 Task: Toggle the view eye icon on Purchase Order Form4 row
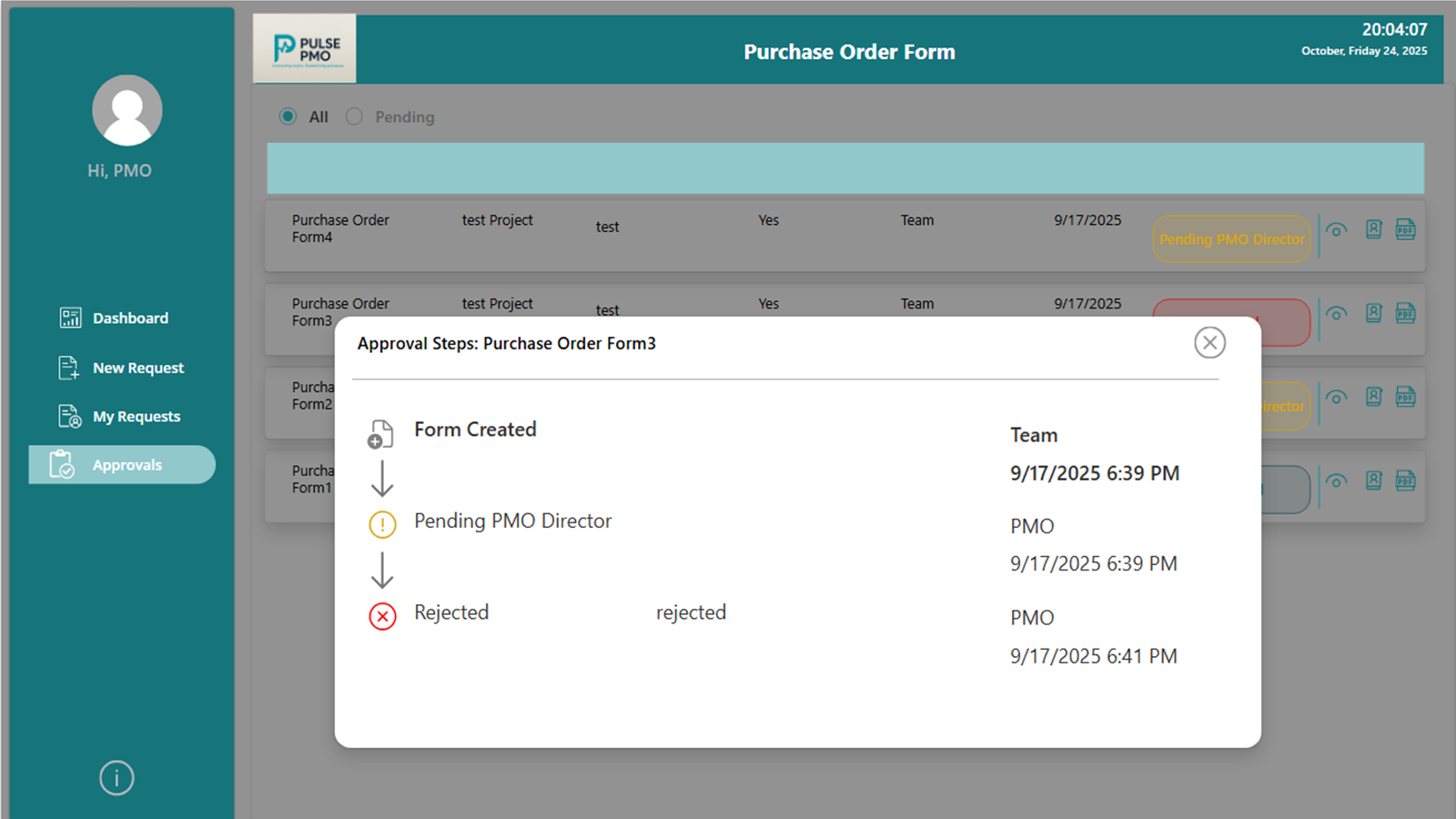[1336, 231]
